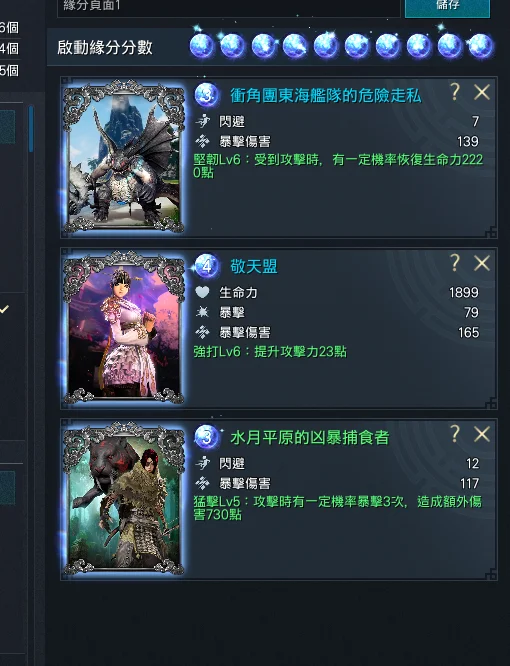Screen dimensions: 510x666
Task: Toggle the checkmark in left panel
Action: (x=4, y=309)
